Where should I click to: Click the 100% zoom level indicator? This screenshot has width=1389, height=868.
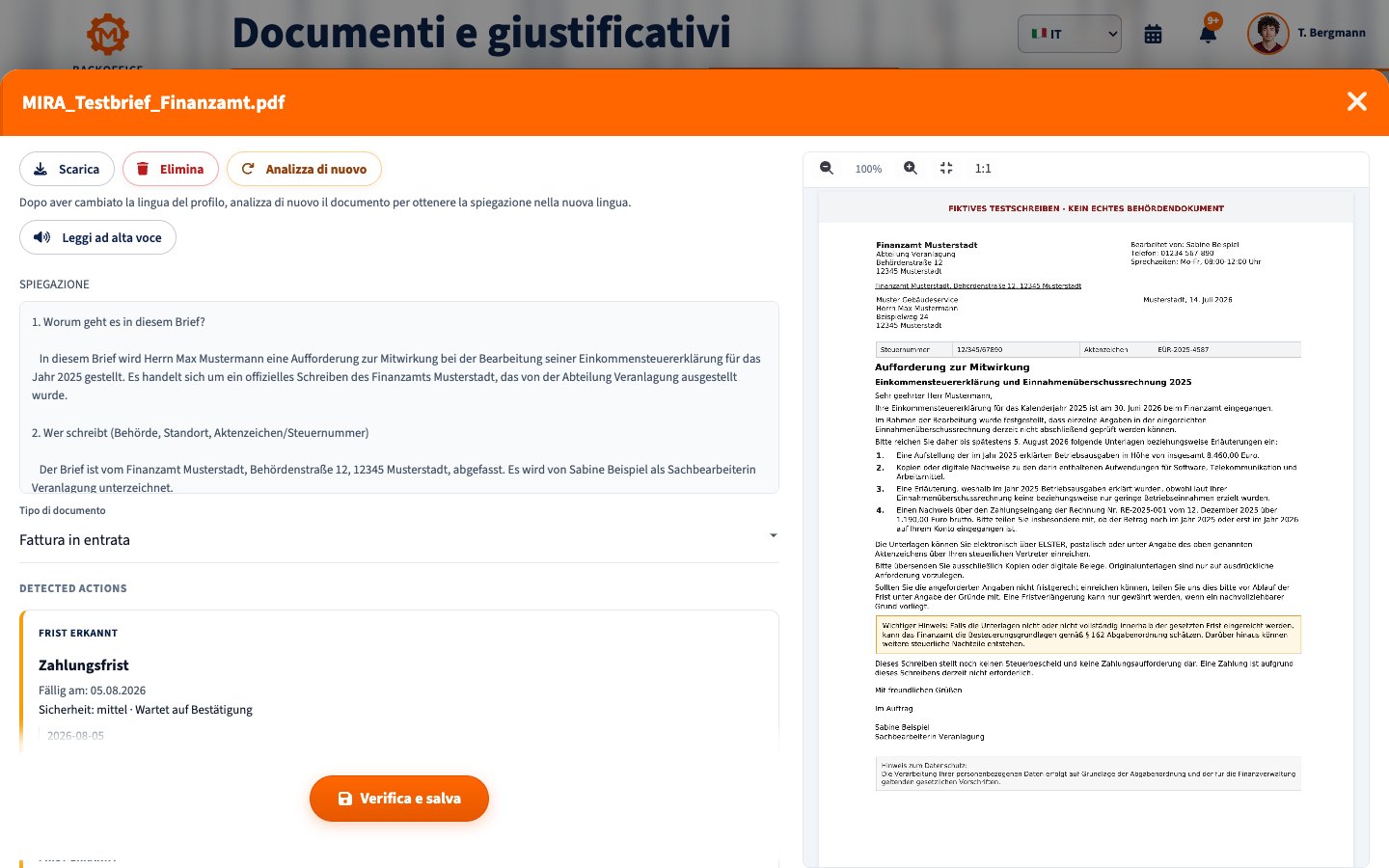click(x=868, y=169)
